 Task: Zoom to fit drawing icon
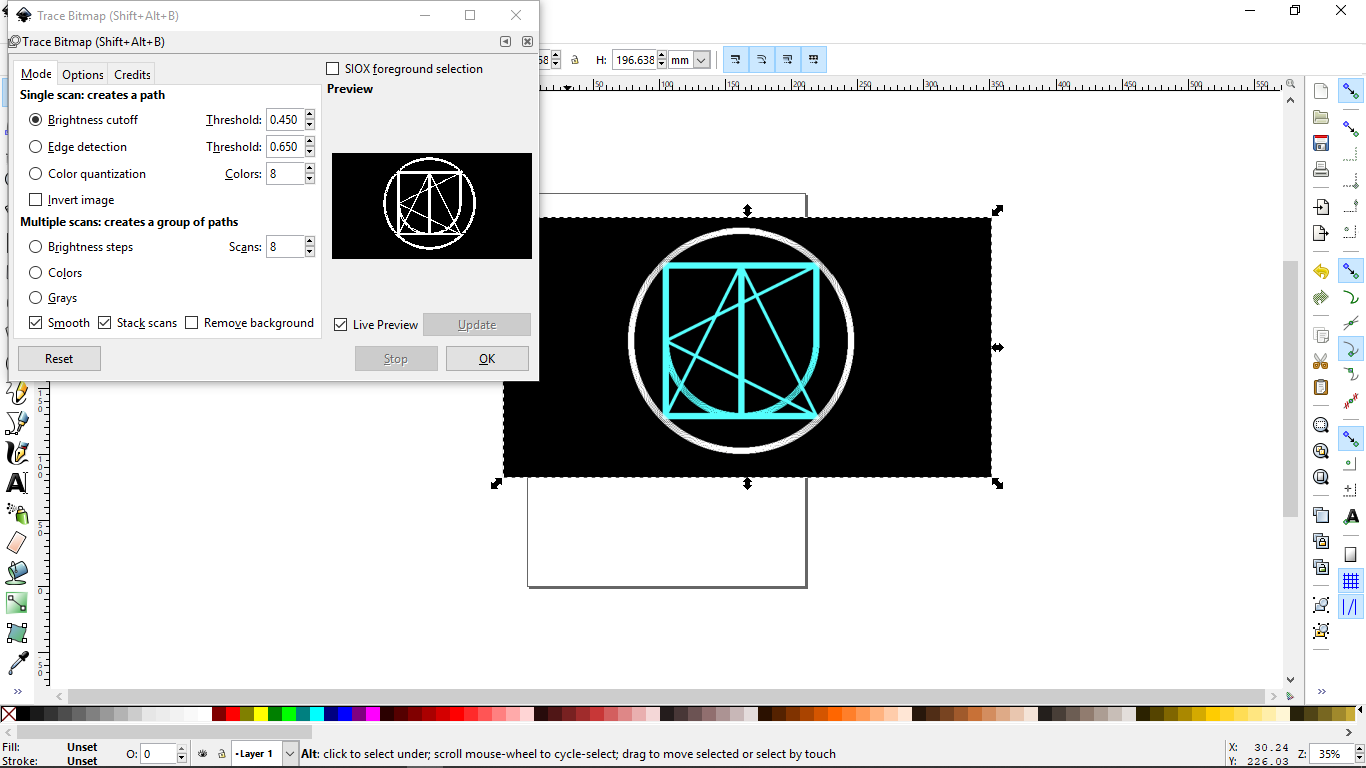point(1321,451)
